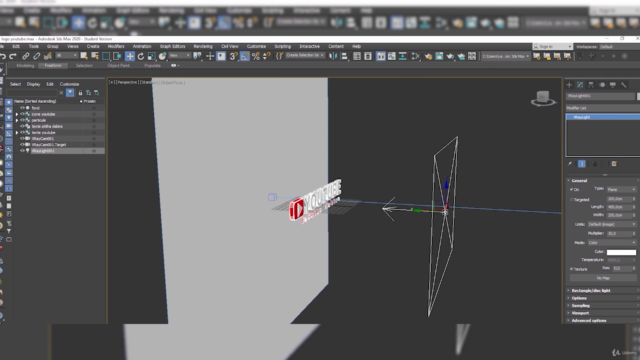
Task: Select the Object Paint ribbon tab
Action: click(118, 65)
